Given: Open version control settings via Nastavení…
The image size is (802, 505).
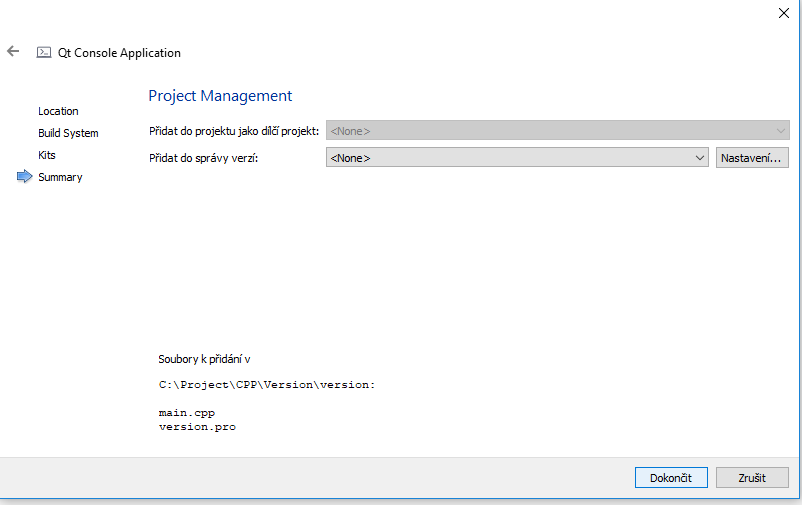Looking at the screenshot, I should coord(752,157).
